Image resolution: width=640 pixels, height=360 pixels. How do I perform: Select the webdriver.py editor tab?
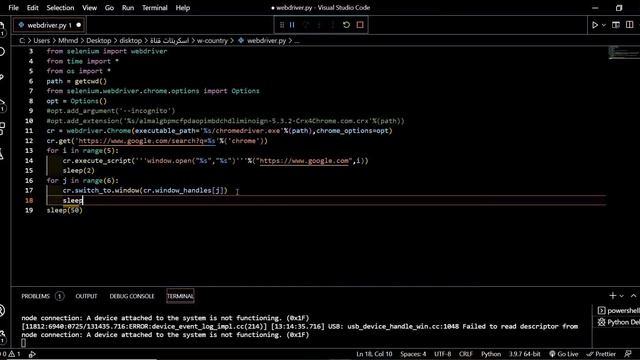pos(49,25)
